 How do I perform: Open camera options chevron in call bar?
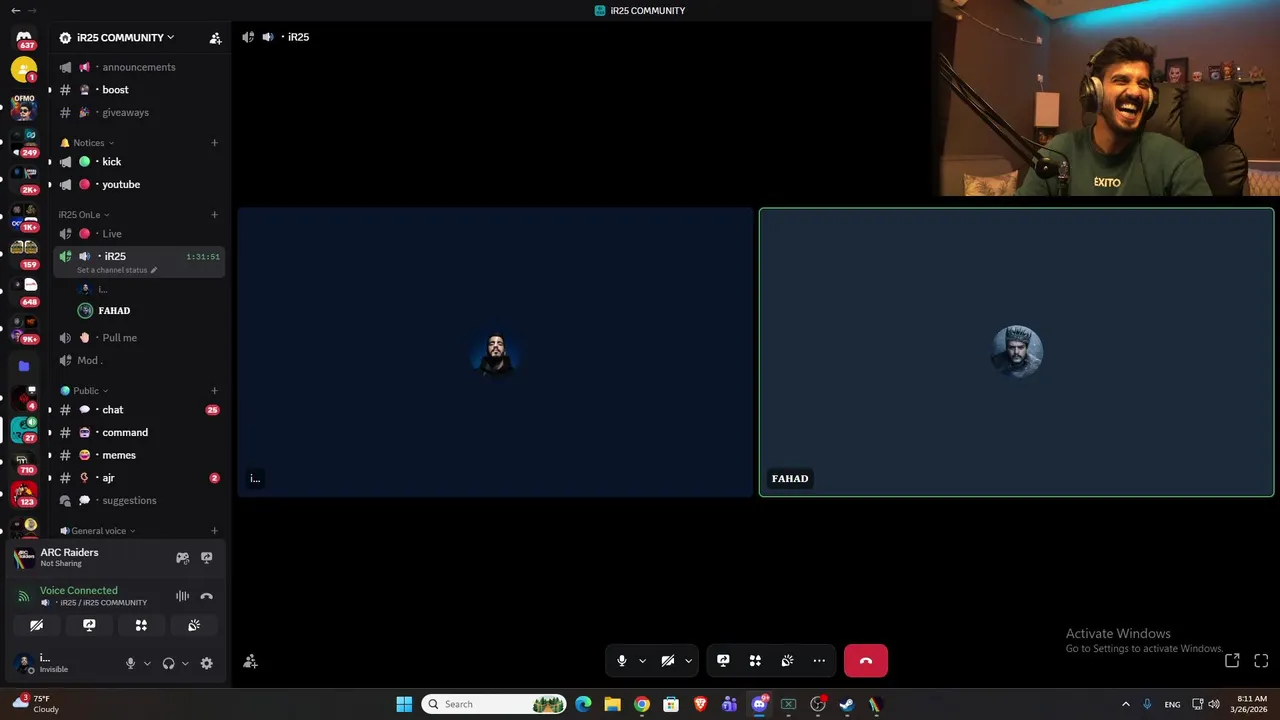pyautogui.click(x=688, y=661)
